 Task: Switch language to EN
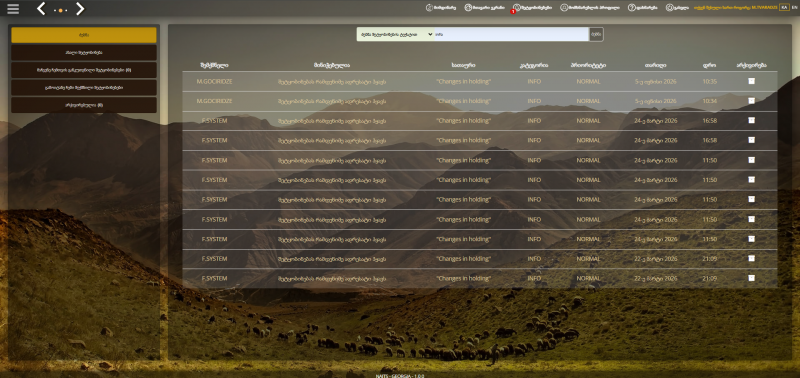[x=794, y=8]
